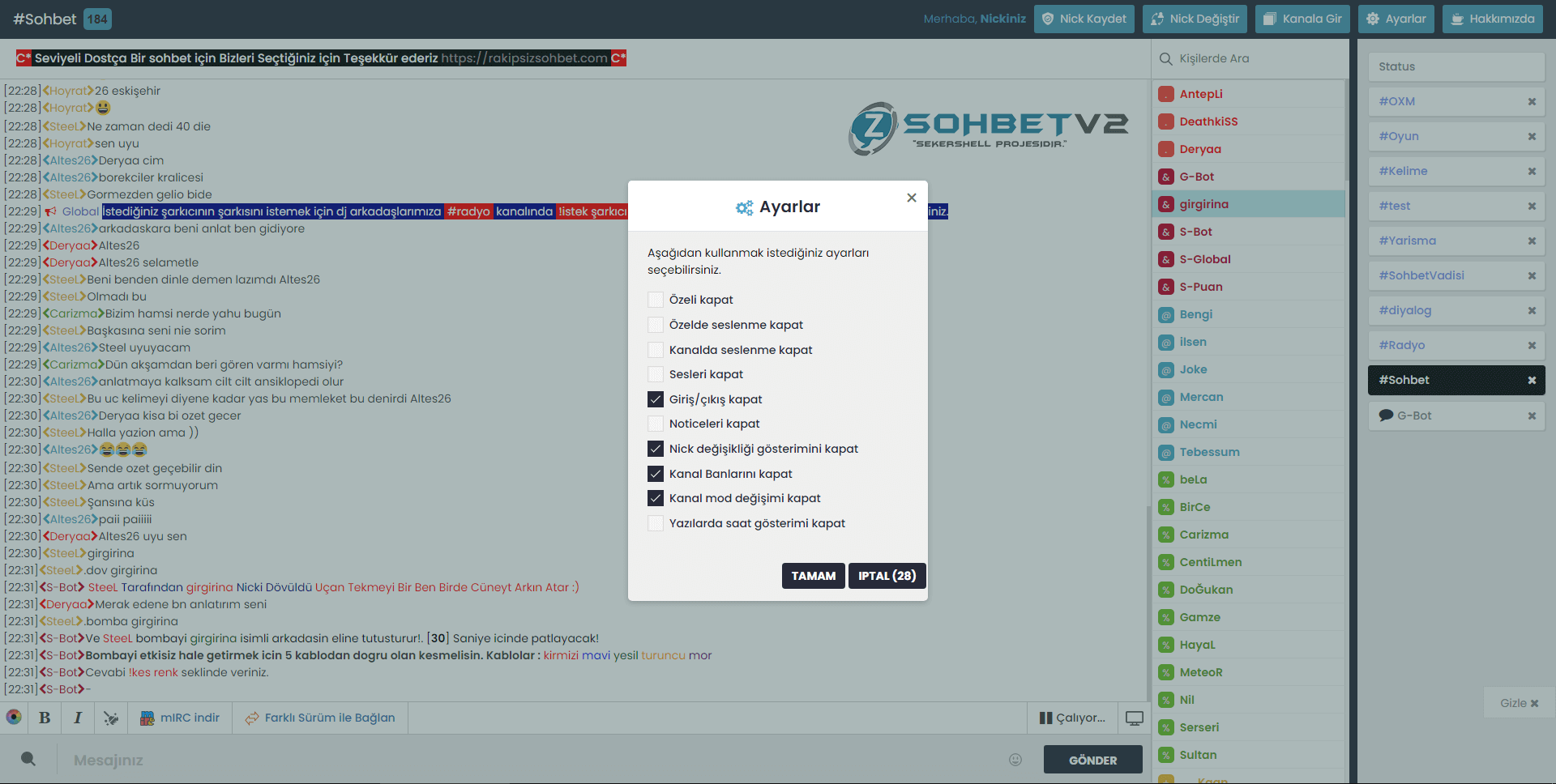
Task: Click the SohbetV2 logo
Action: [x=988, y=128]
